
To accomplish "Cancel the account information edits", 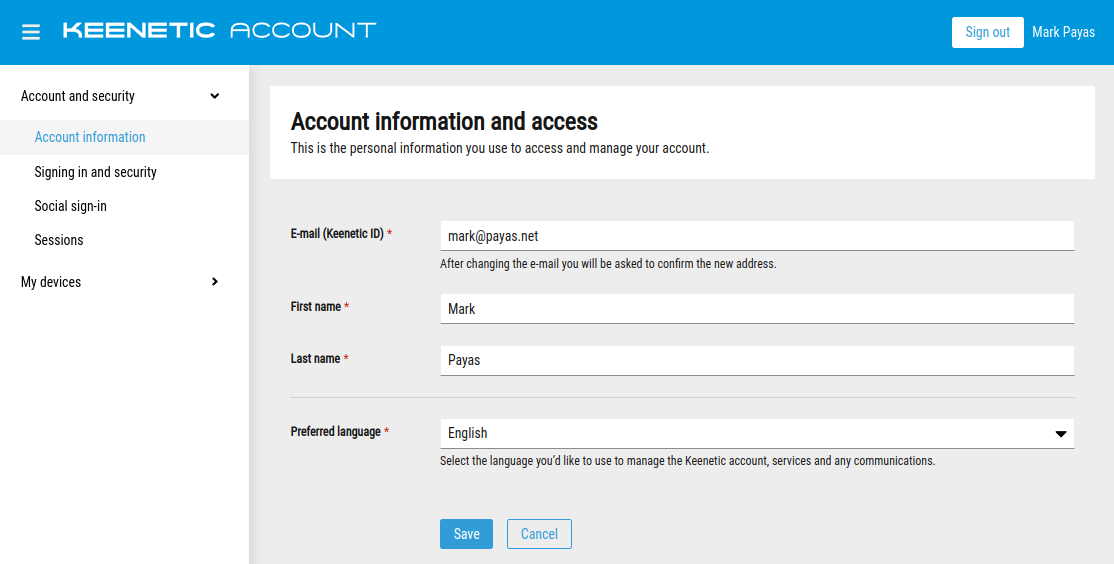I will 539,534.
